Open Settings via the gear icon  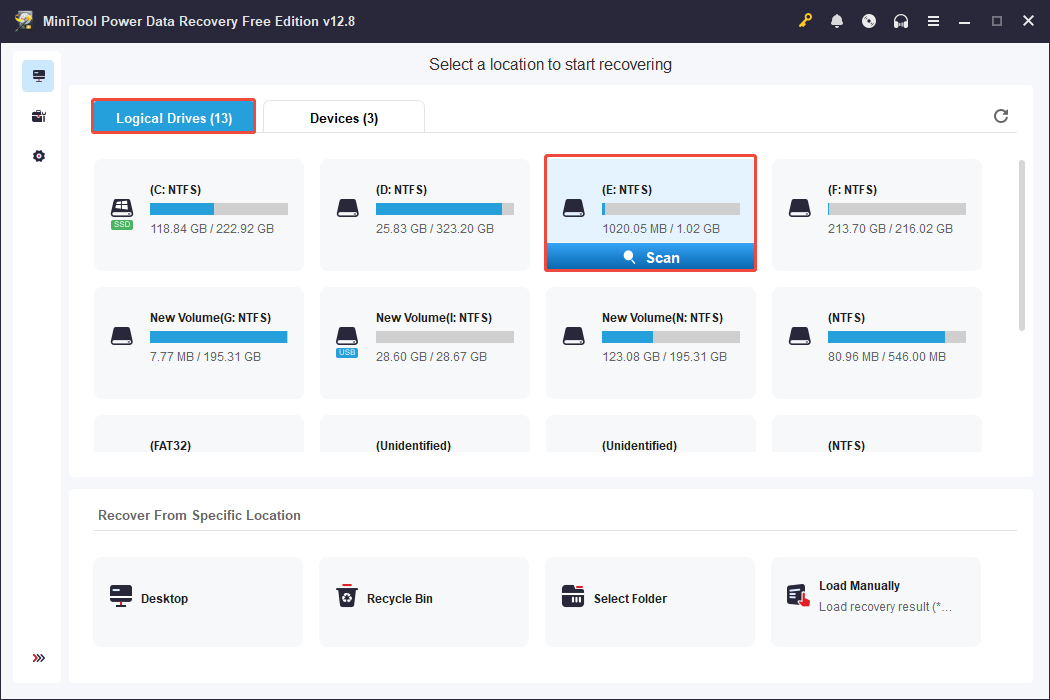pyautogui.click(x=38, y=156)
